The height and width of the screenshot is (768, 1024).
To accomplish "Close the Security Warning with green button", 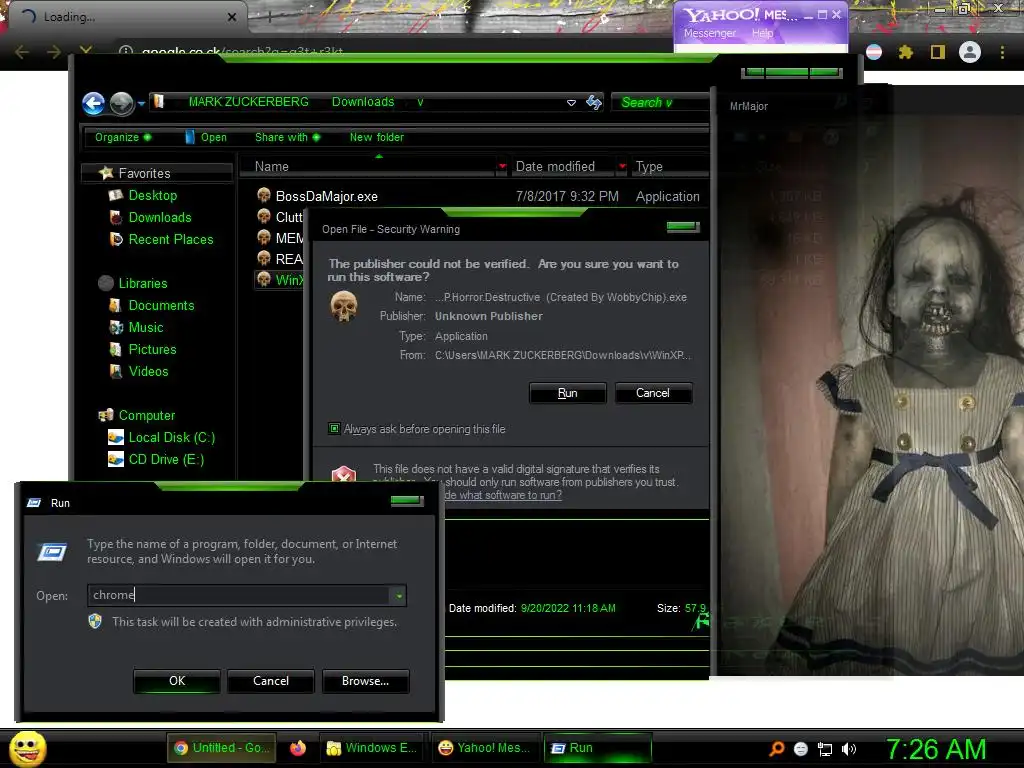I will click(682, 227).
